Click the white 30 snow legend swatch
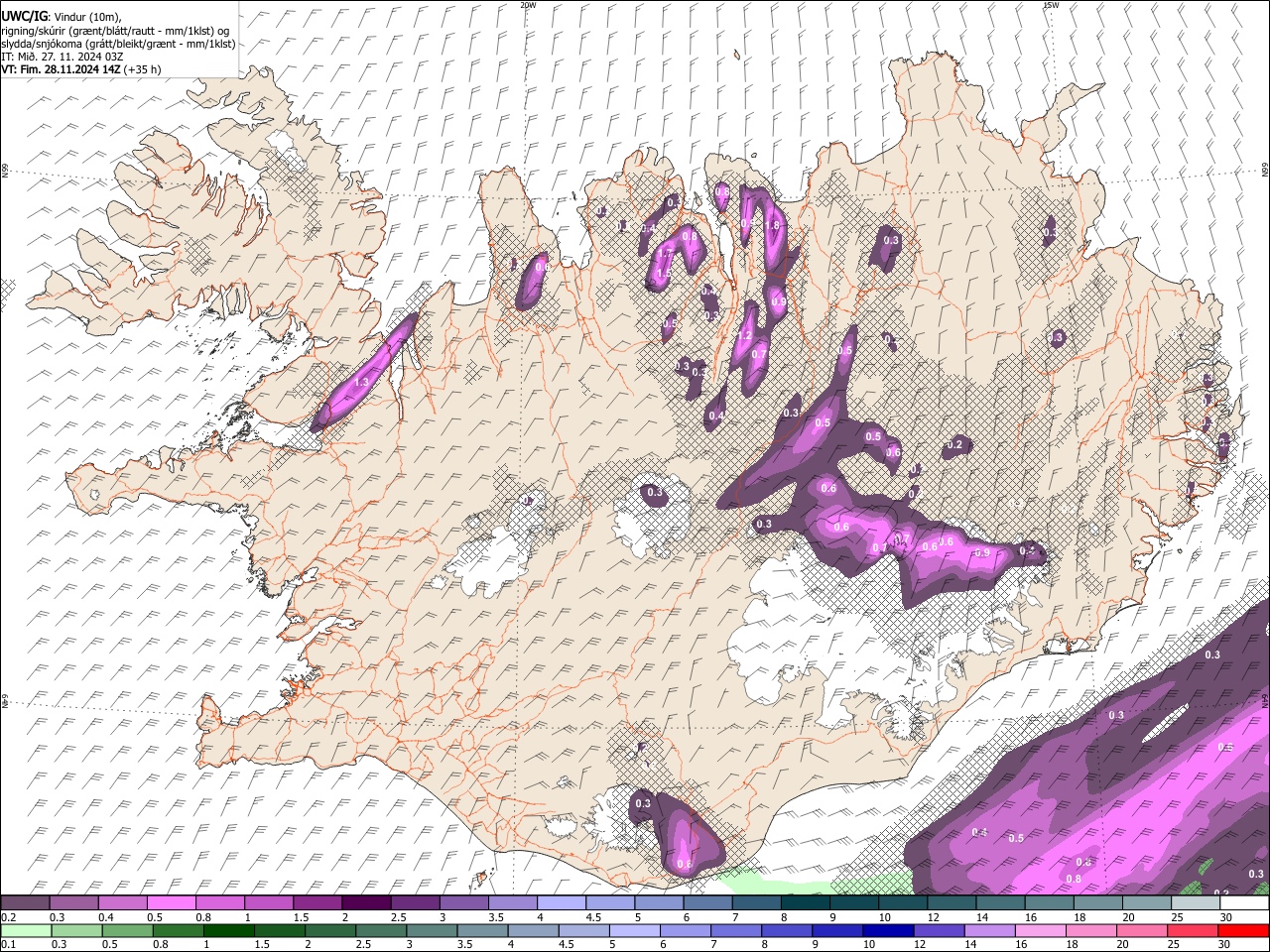The image size is (1270, 952). [1243, 903]
